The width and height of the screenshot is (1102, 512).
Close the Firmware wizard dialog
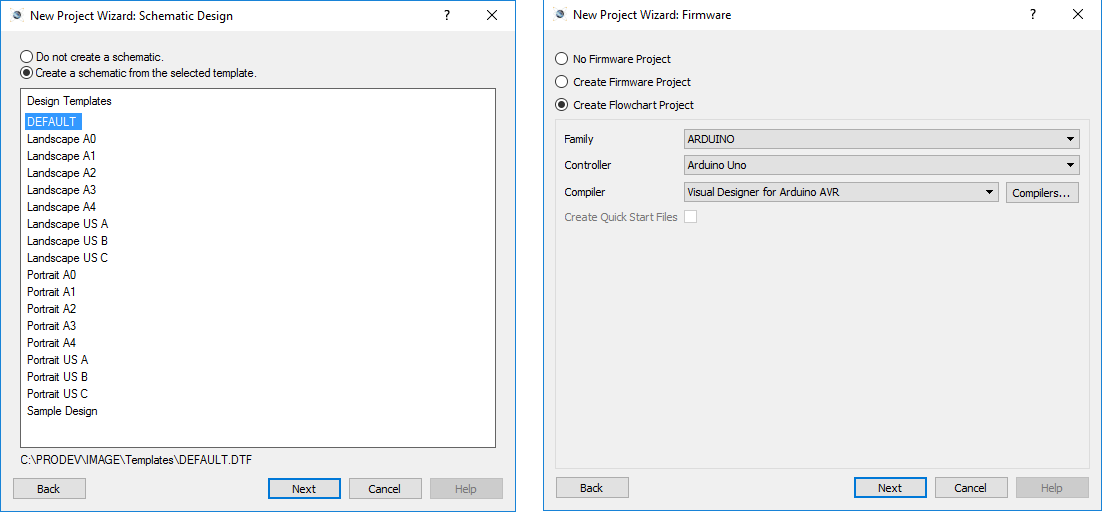1077,15
